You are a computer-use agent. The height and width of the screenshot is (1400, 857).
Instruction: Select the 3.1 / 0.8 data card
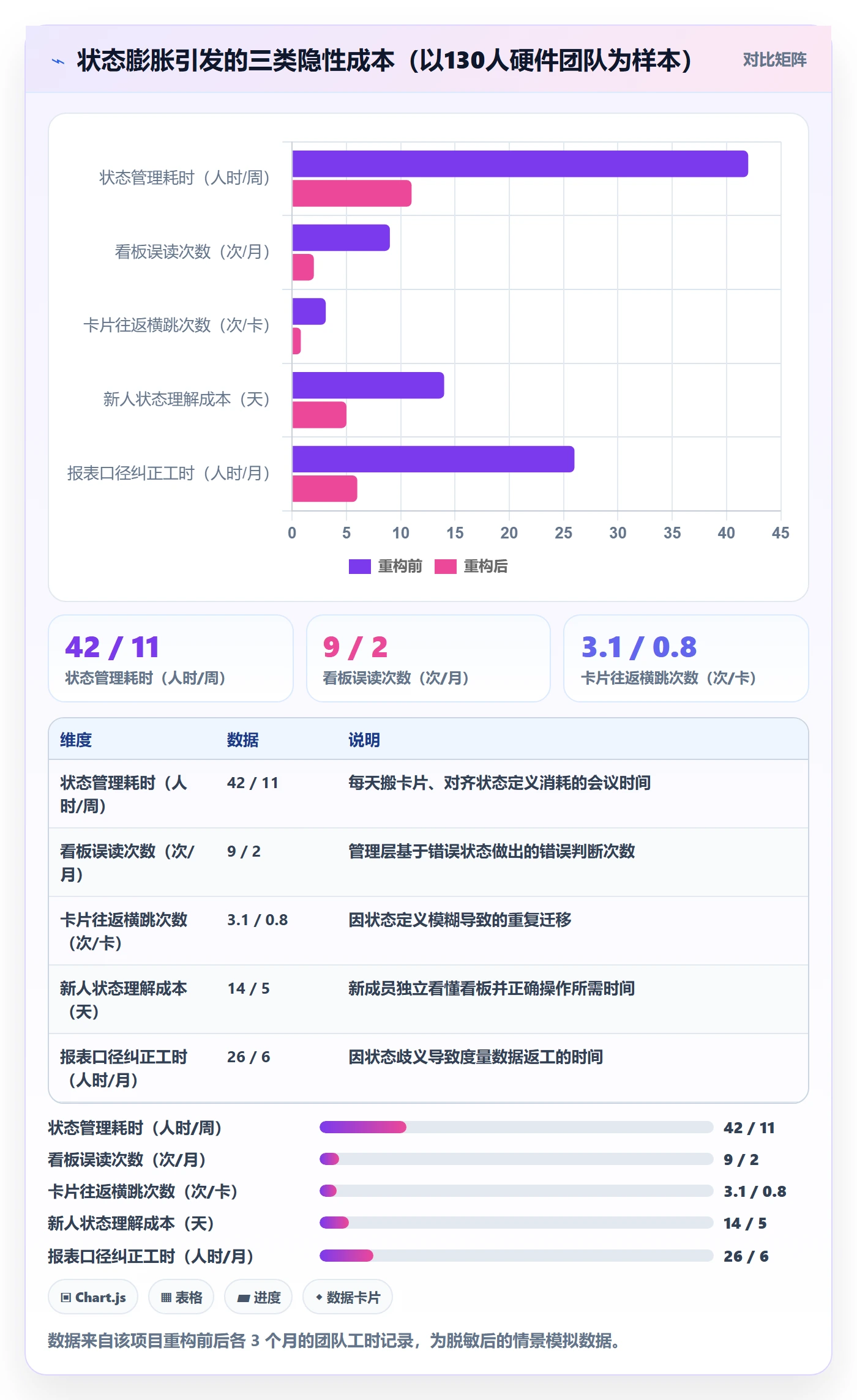(686, 658)
